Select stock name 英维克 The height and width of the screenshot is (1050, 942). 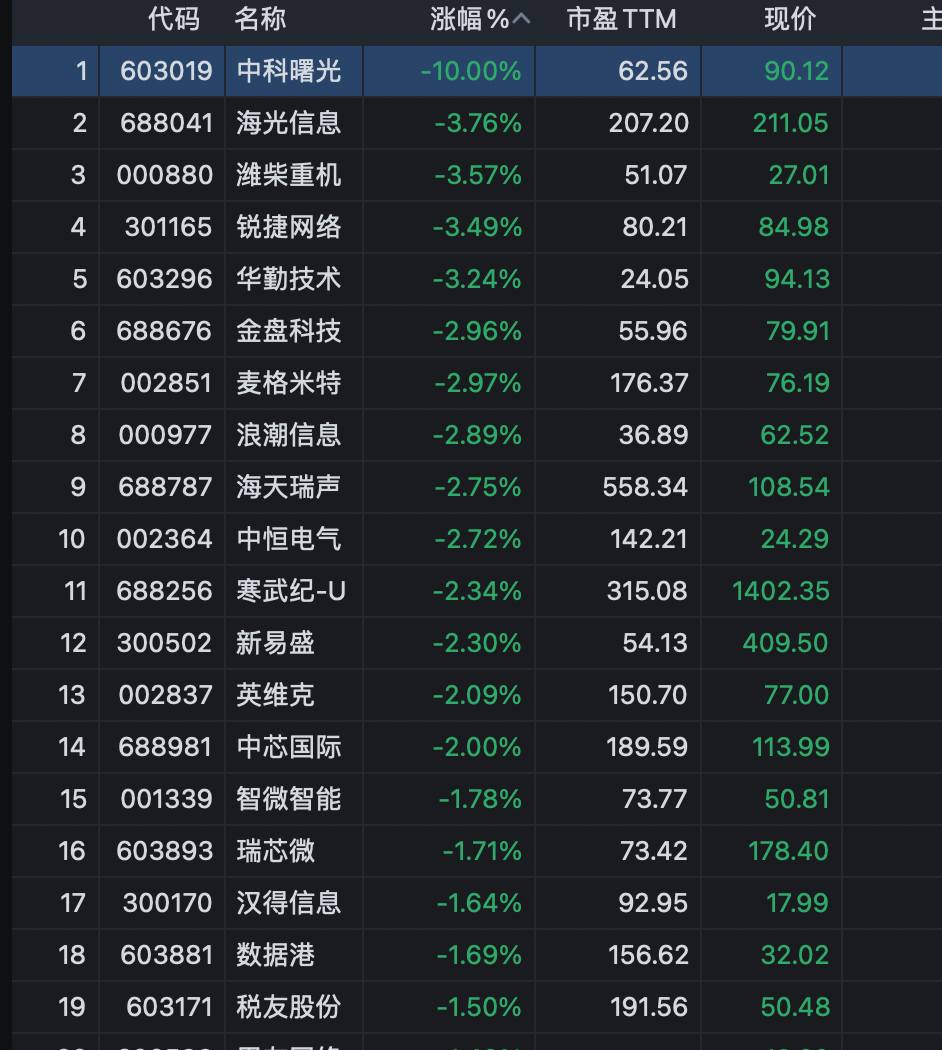click(x=275, y=695)
